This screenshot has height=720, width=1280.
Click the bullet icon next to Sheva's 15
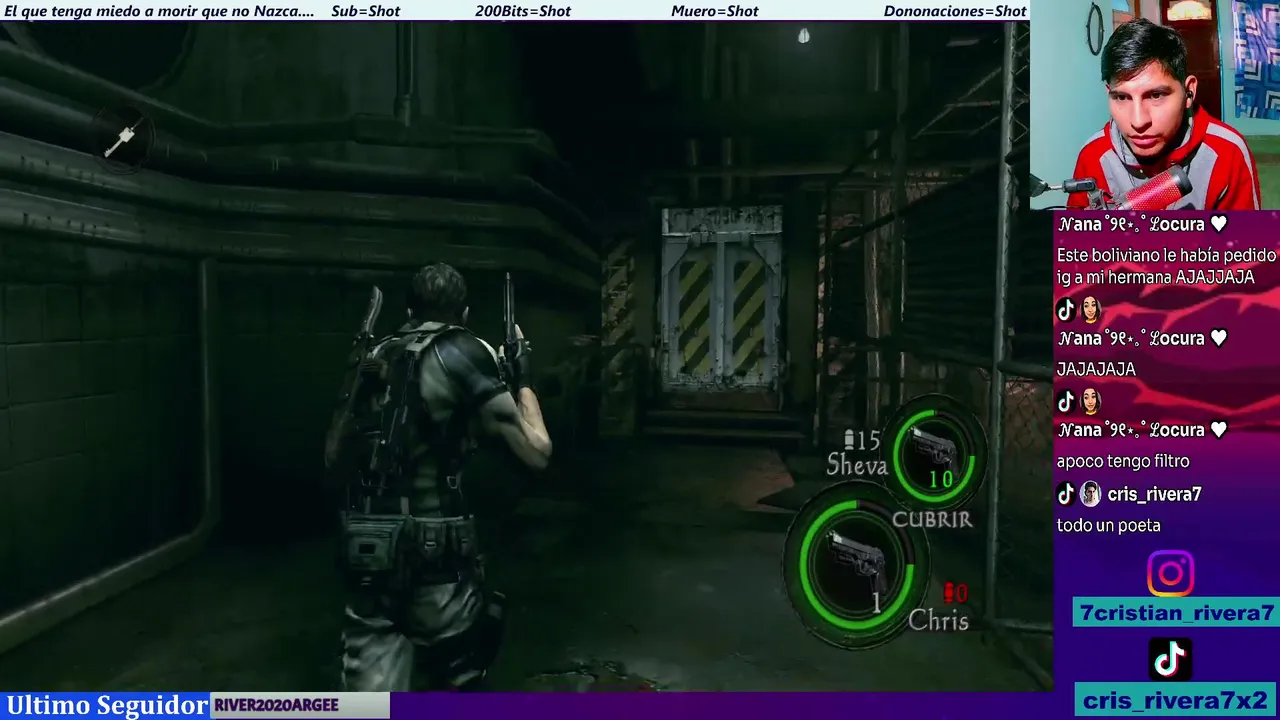point(849,440)
